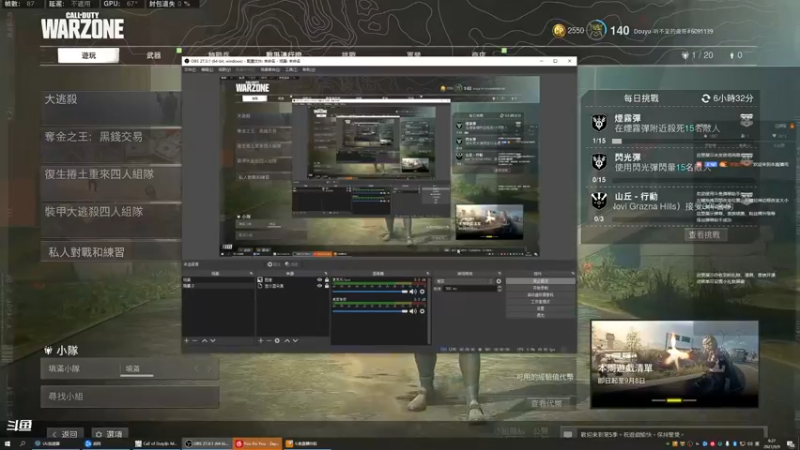Select the 遊玩 tab in Warzone
The width and height of the screenshot is (800, 450).
[x=88, y=55]
